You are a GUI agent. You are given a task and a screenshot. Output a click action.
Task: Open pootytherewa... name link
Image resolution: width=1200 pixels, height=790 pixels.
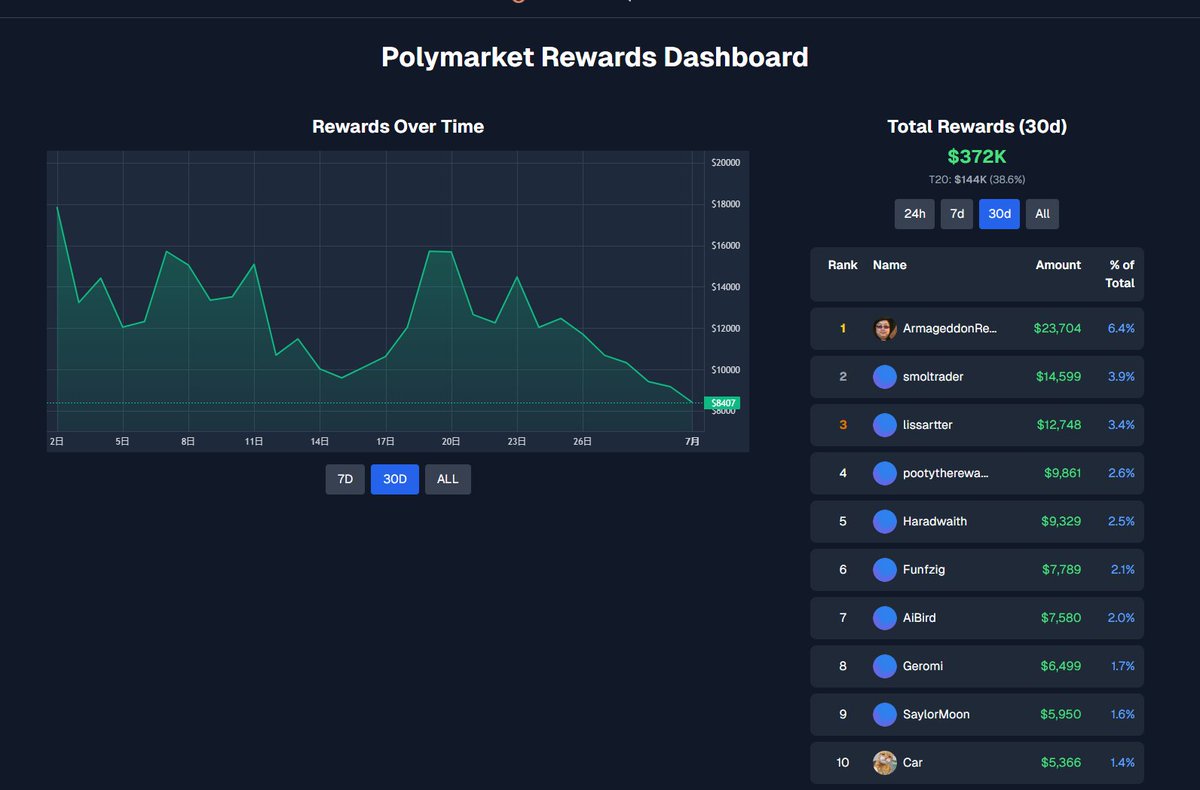point(946,473)
